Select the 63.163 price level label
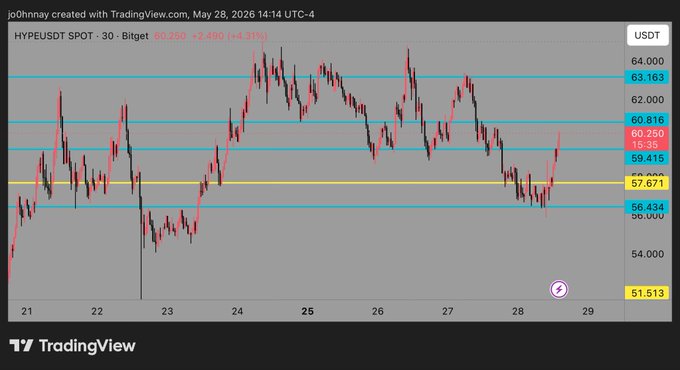 647,77
